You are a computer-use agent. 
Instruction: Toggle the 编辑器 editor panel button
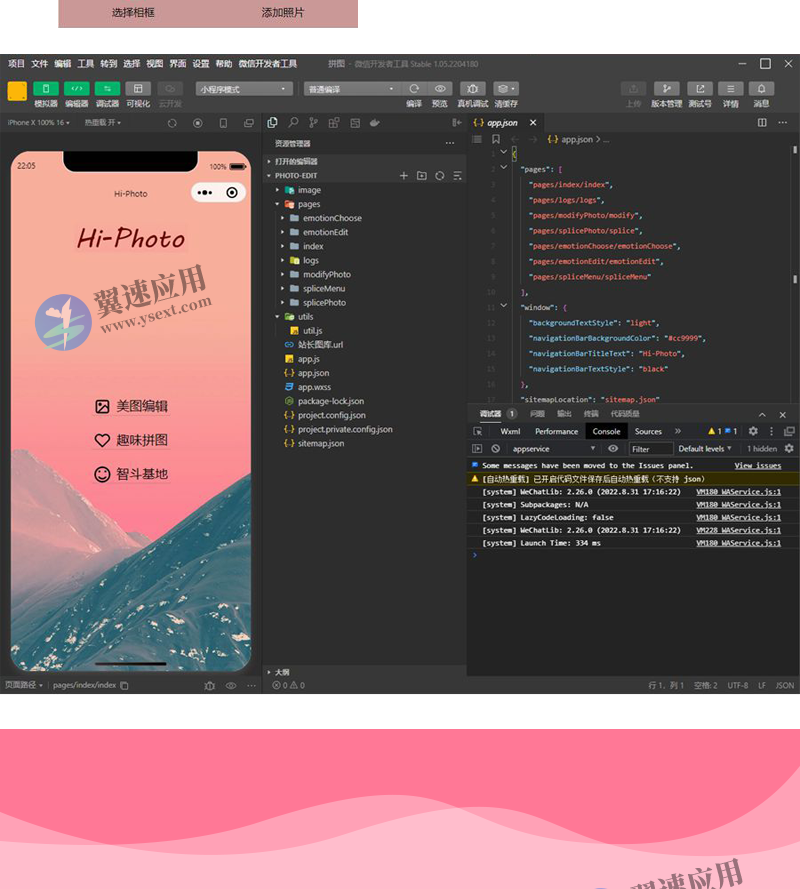77,89
